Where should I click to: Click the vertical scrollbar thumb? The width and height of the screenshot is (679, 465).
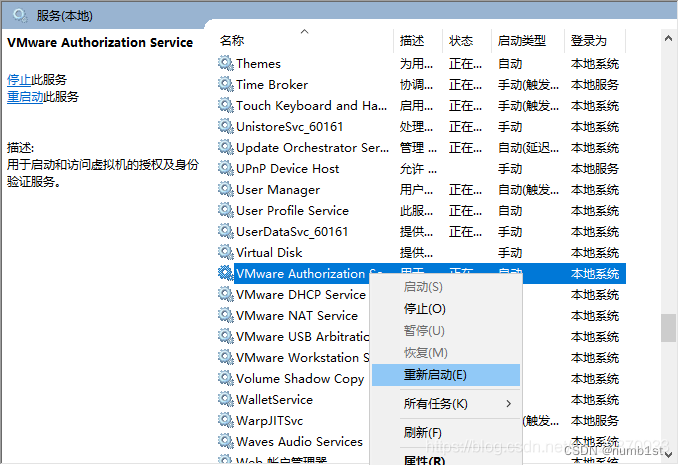[669, 328]
